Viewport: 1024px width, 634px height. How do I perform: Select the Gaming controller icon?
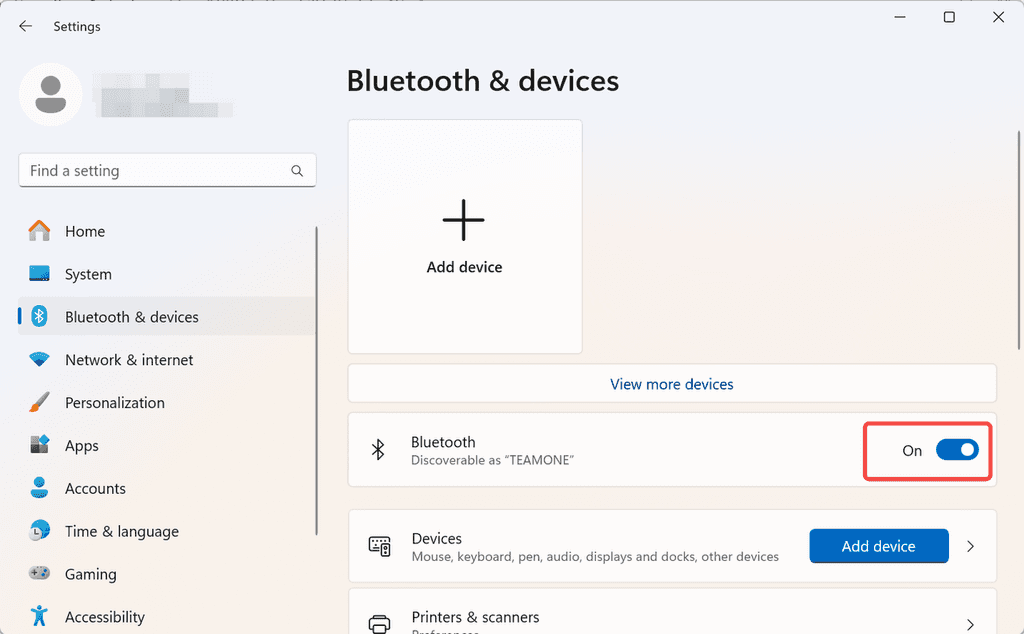(x=40, y=574)
